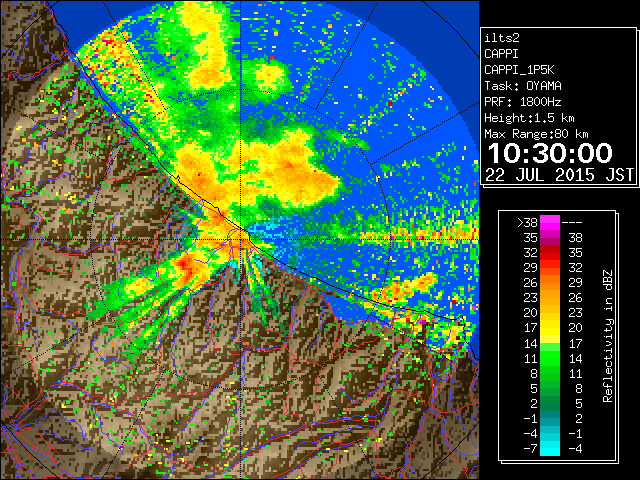Click the '>38' legend label
The width and height of the screenshot is (640, 480).
[x=527, y=223]
